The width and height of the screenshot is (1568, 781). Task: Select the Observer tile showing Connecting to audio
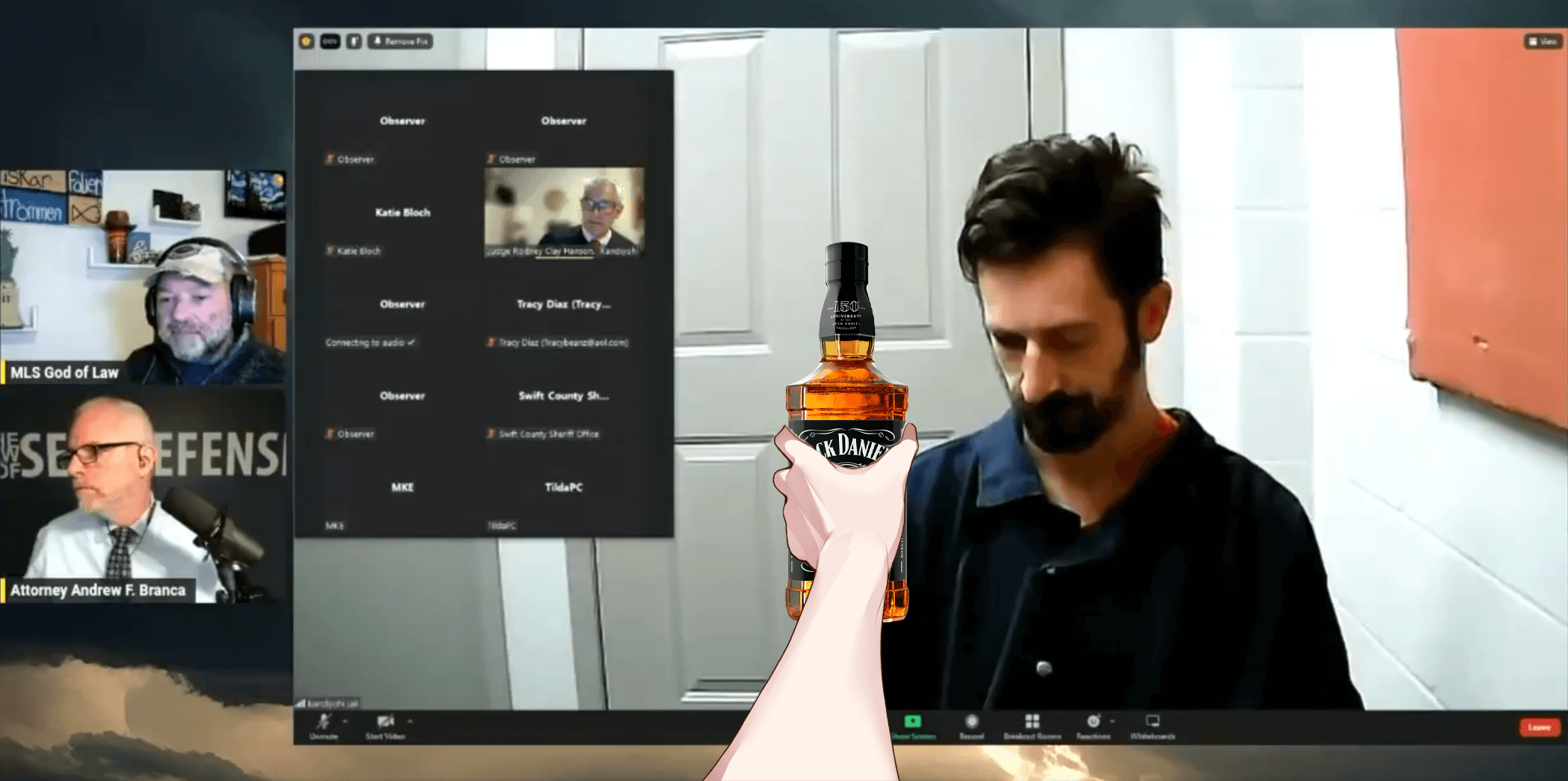point(402,304)
